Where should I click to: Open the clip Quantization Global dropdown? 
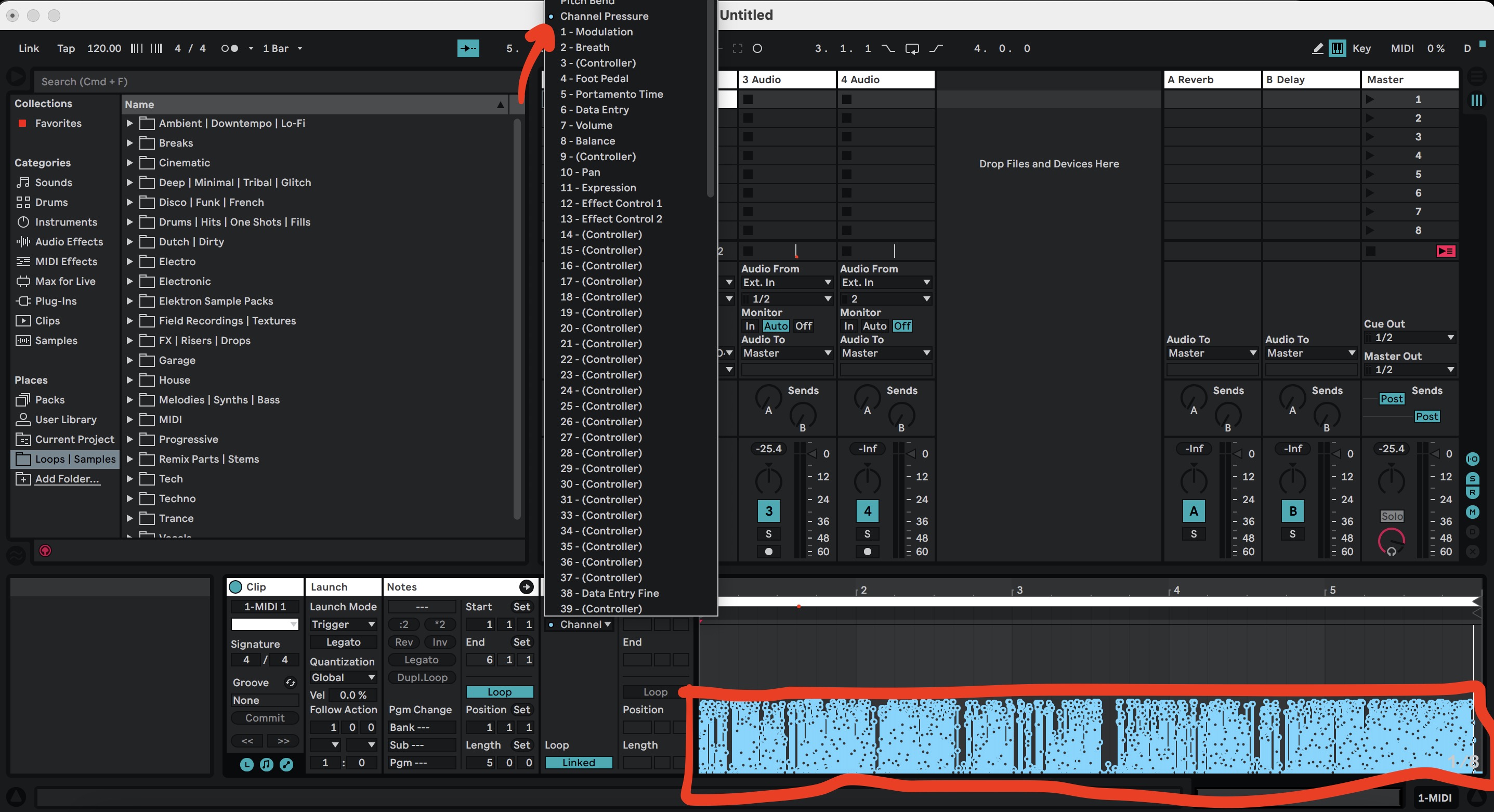[343, 677]
